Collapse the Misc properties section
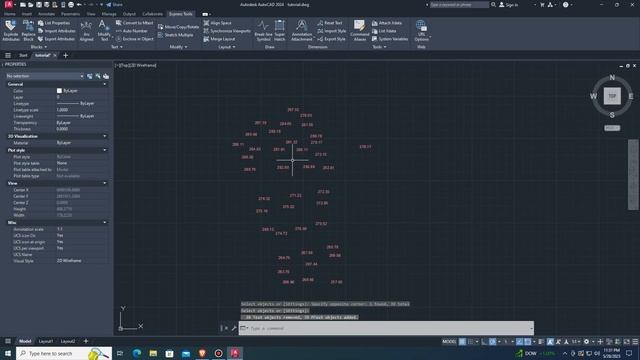 click(x=105, y=222)
